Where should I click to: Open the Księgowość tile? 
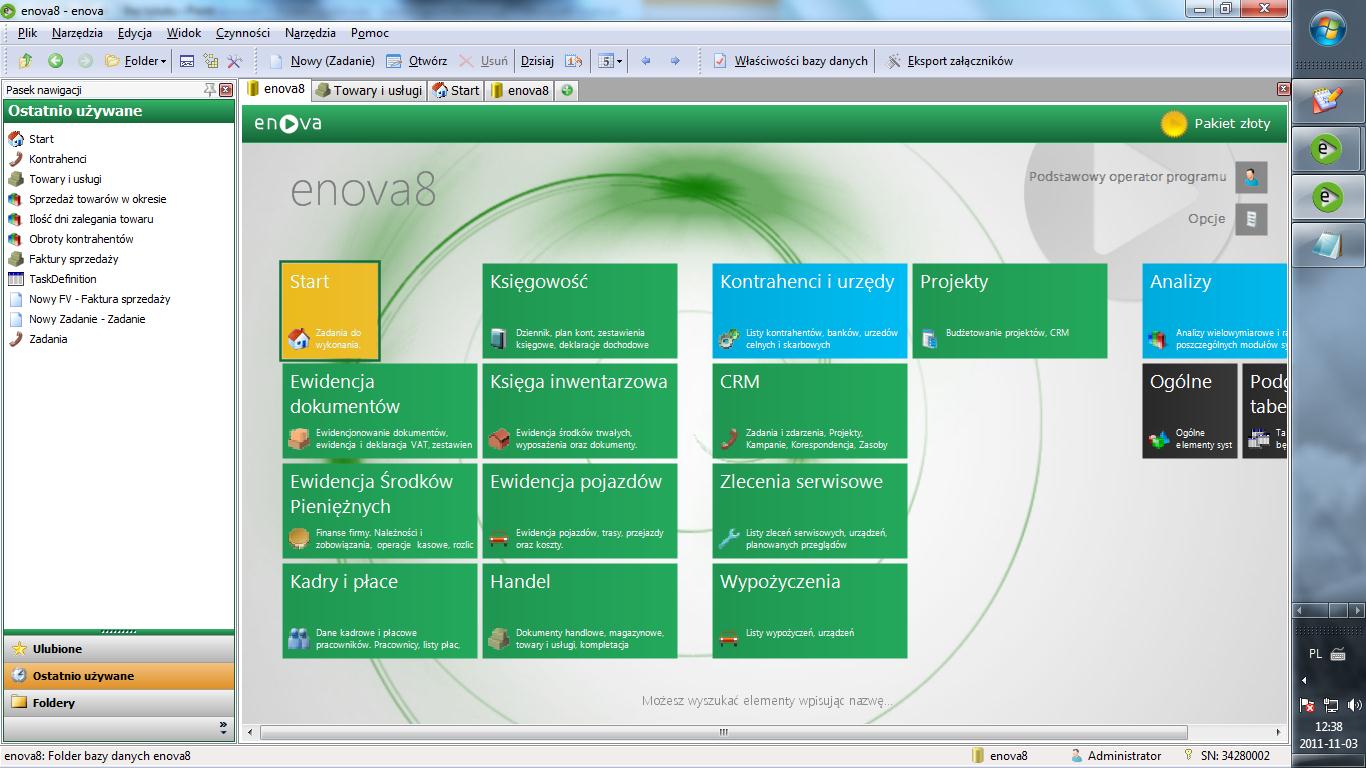(580, 311)
